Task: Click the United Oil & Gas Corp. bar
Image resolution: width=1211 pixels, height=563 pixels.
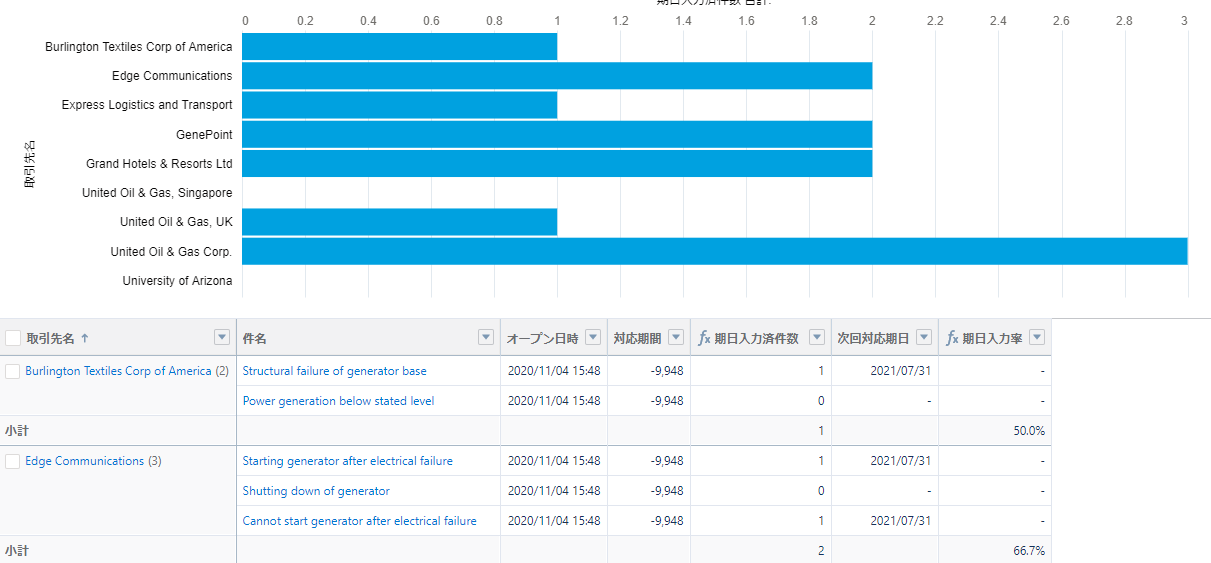Action: tap(715, 251)
